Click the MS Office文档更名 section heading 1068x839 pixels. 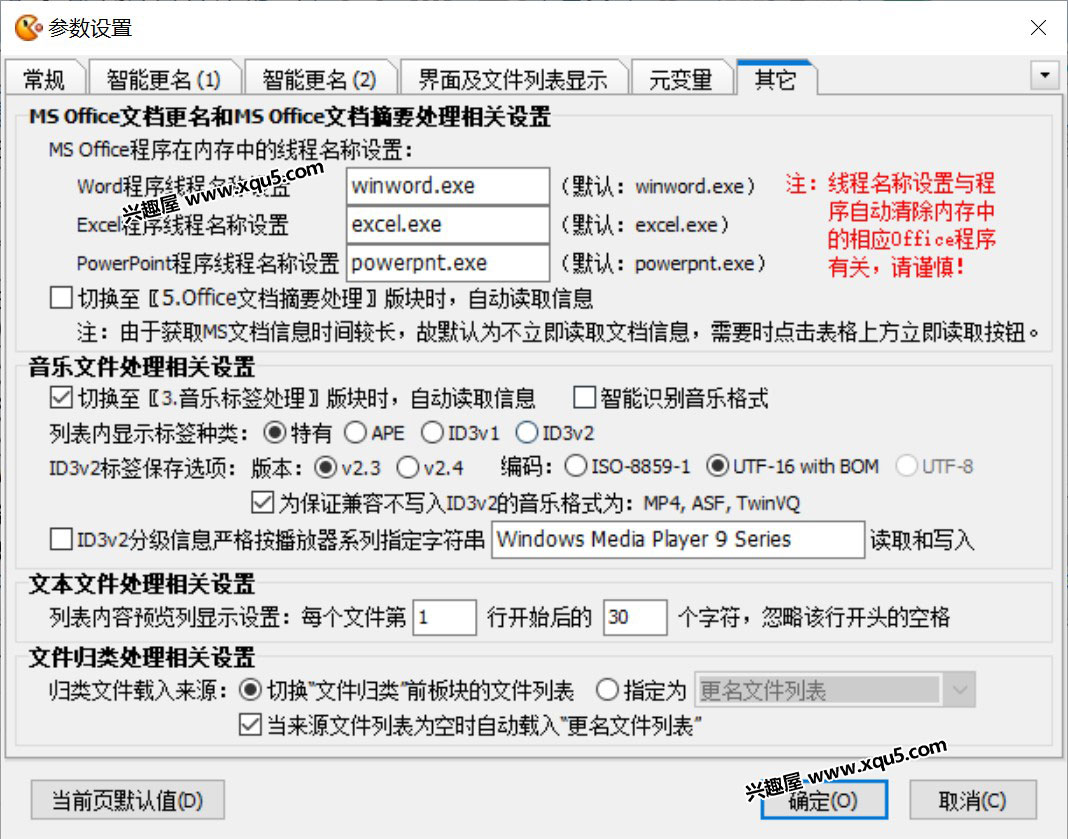tap(289, 117)
